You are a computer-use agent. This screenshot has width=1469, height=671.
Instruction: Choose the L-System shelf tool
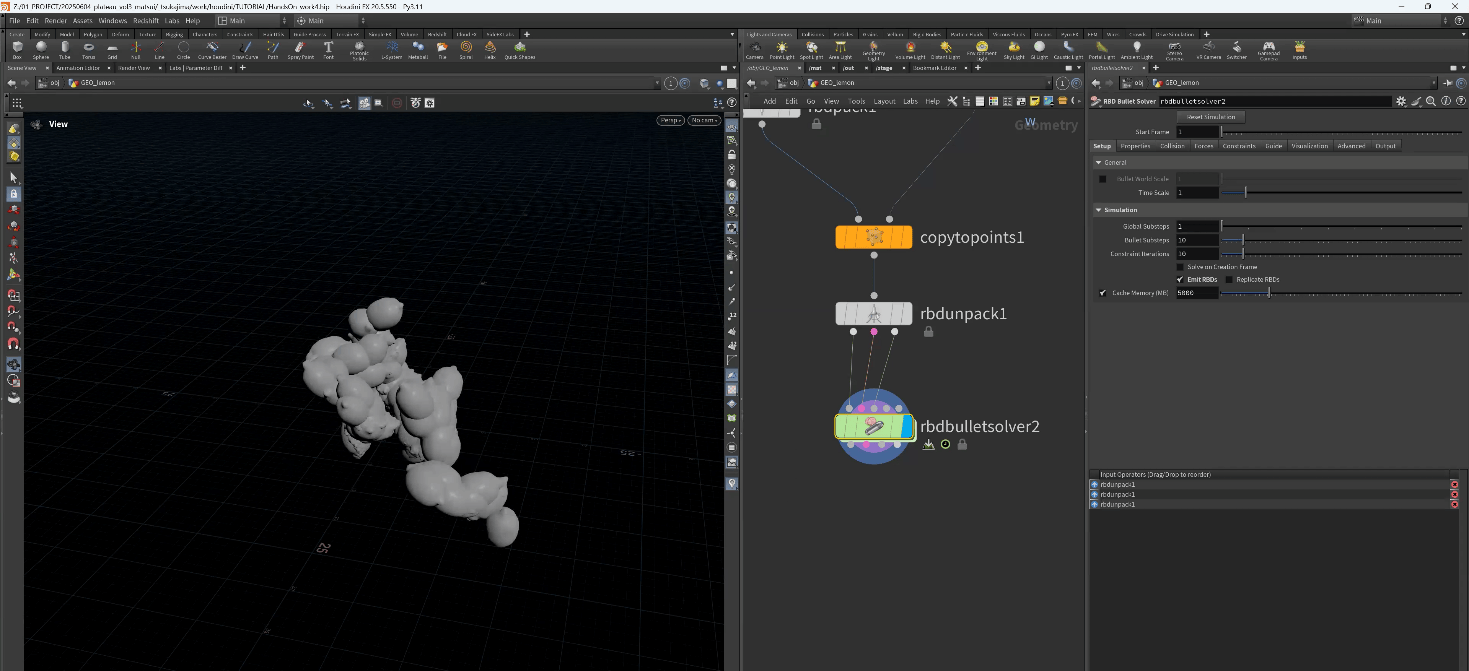[391, 48]
